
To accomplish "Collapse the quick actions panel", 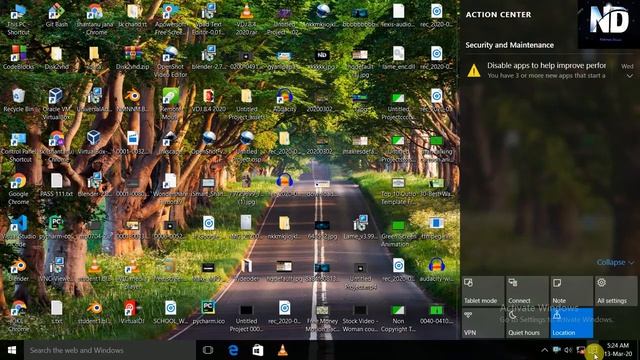I will [615, 262].
